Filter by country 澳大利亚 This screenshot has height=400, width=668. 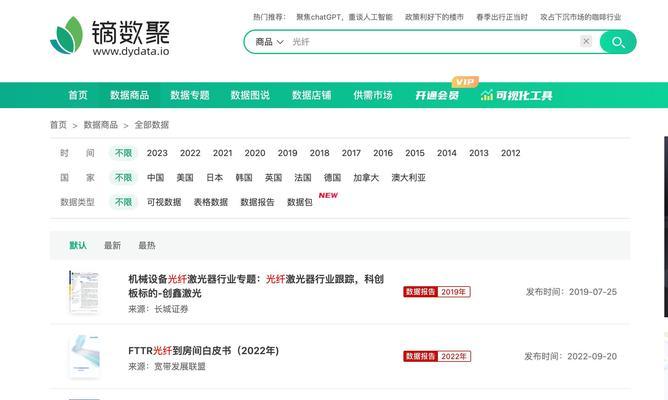point(409,177)
